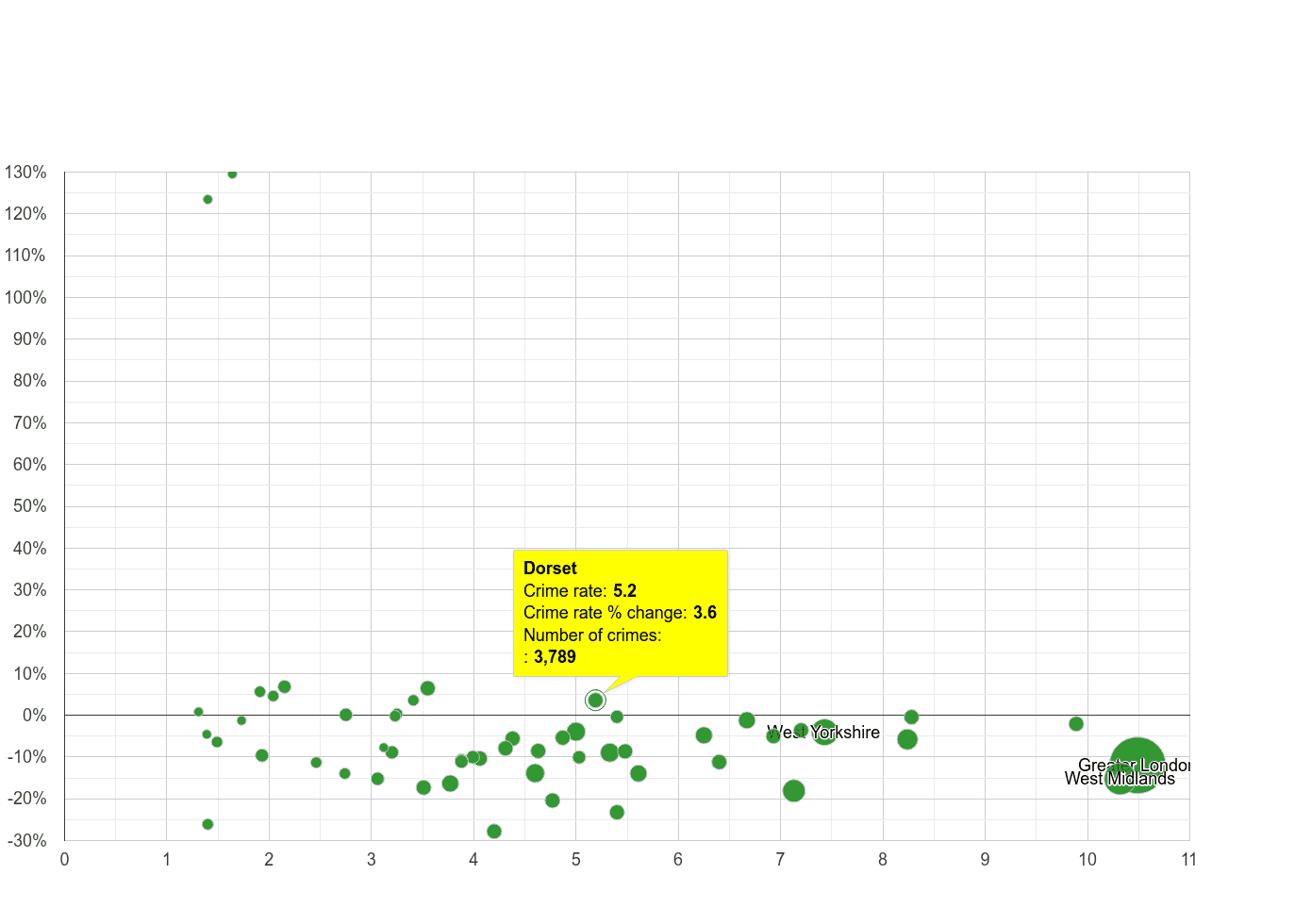Click the 60% y-axis label
Screen dimensions: 1311x924
click(x=29, y=465)
